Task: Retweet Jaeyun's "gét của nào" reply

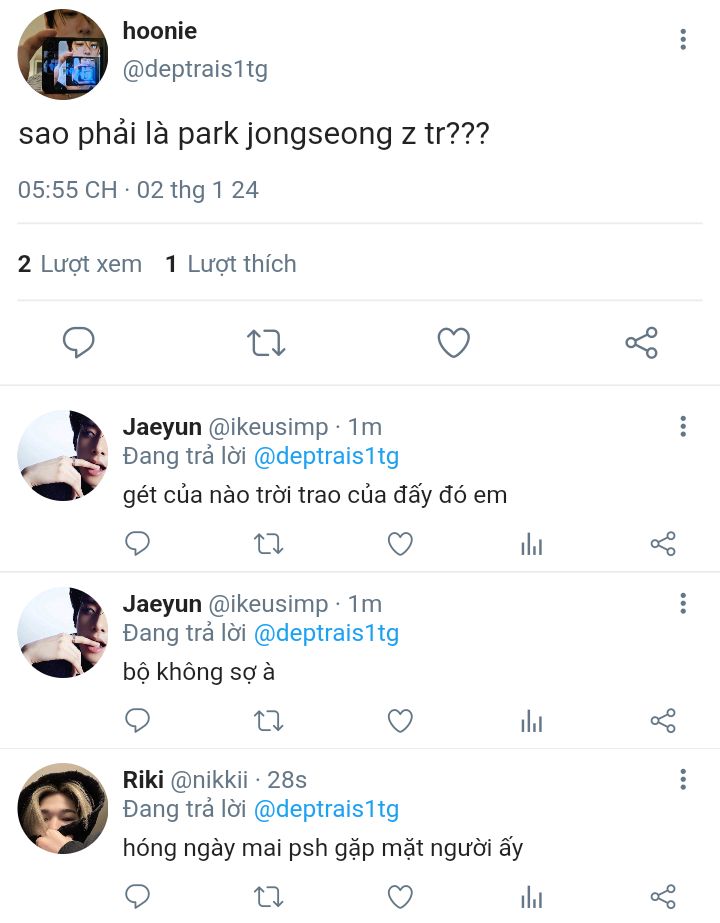Action: pos(268,544)
